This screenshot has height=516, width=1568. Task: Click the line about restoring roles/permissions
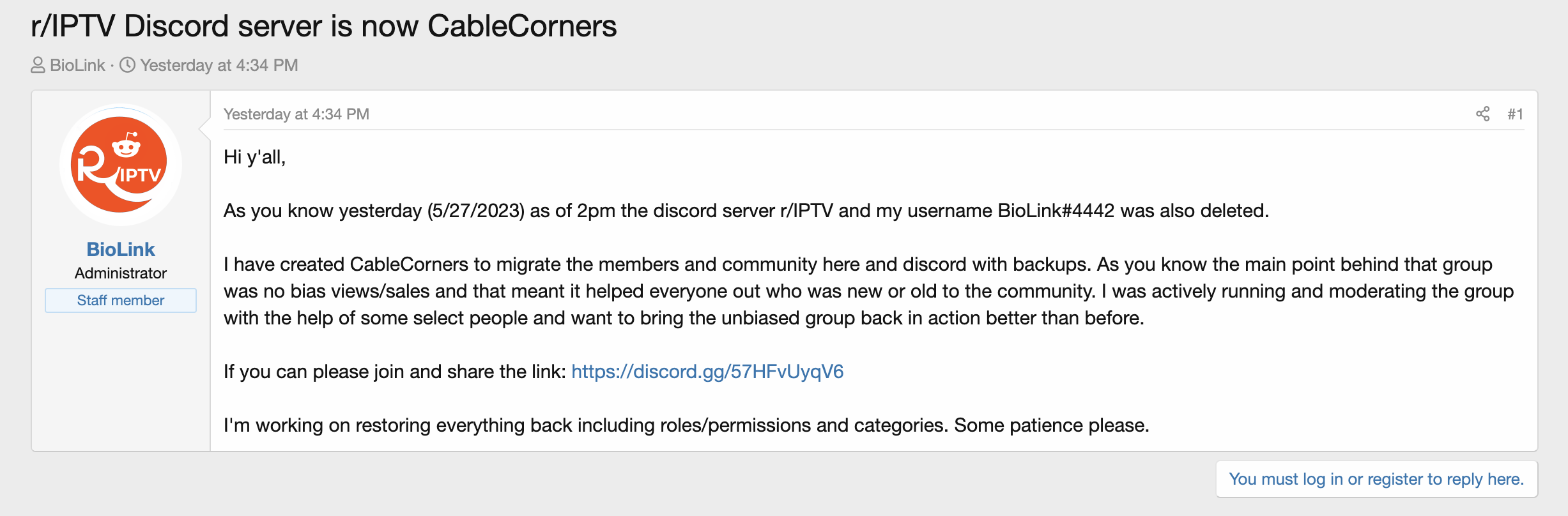click(x=686, y=425)
